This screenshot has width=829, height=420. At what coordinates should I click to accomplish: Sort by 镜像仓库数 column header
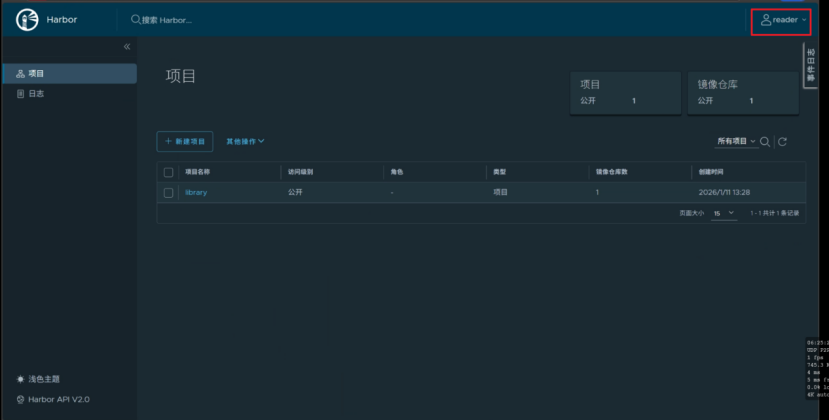point(612,172)
